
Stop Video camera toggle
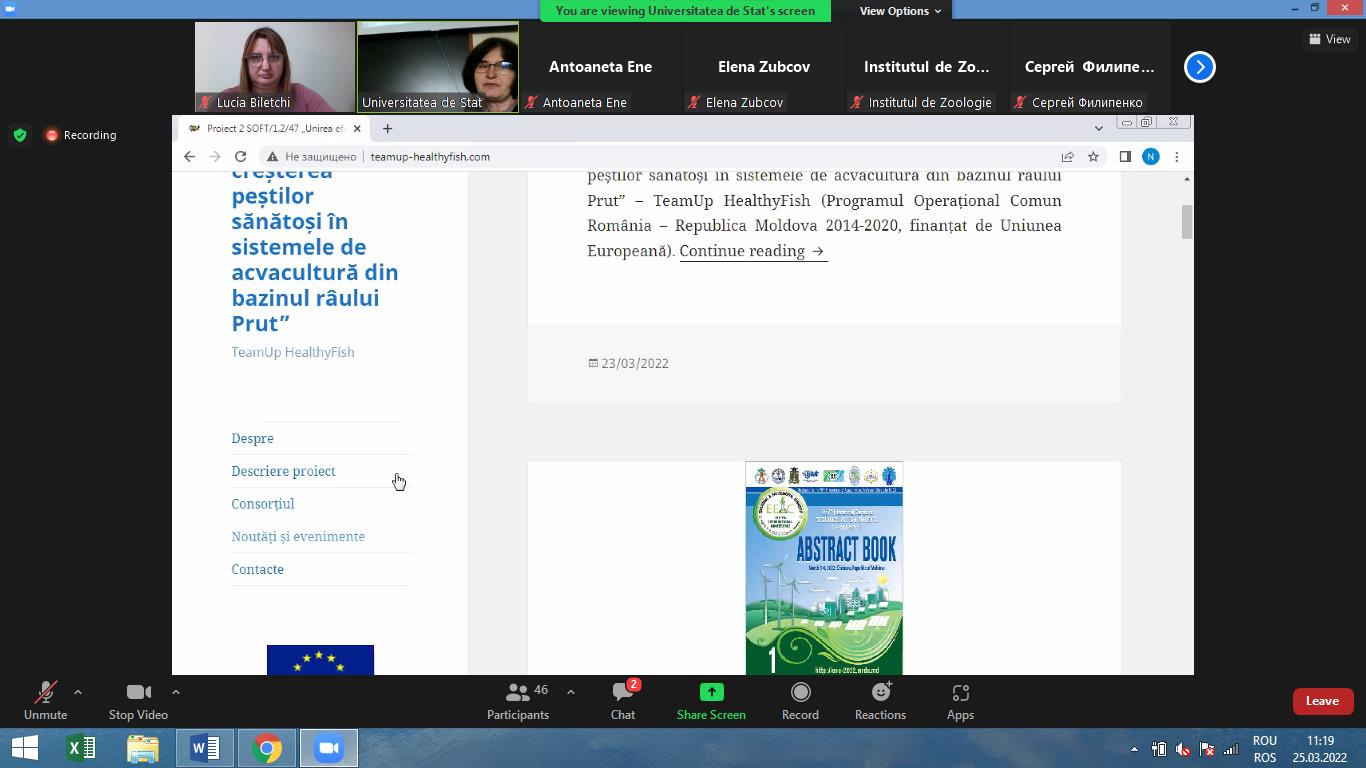(x=138, y=699)
